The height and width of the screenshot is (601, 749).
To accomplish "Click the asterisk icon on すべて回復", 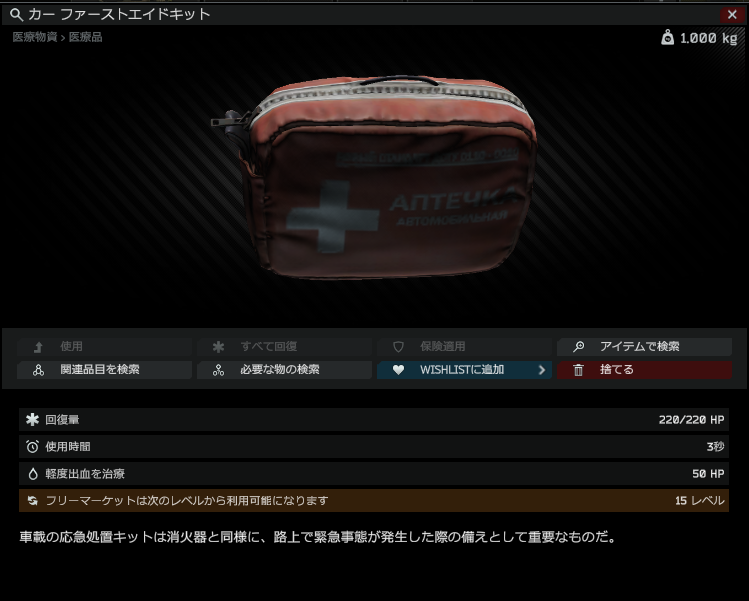I will 218,347.
